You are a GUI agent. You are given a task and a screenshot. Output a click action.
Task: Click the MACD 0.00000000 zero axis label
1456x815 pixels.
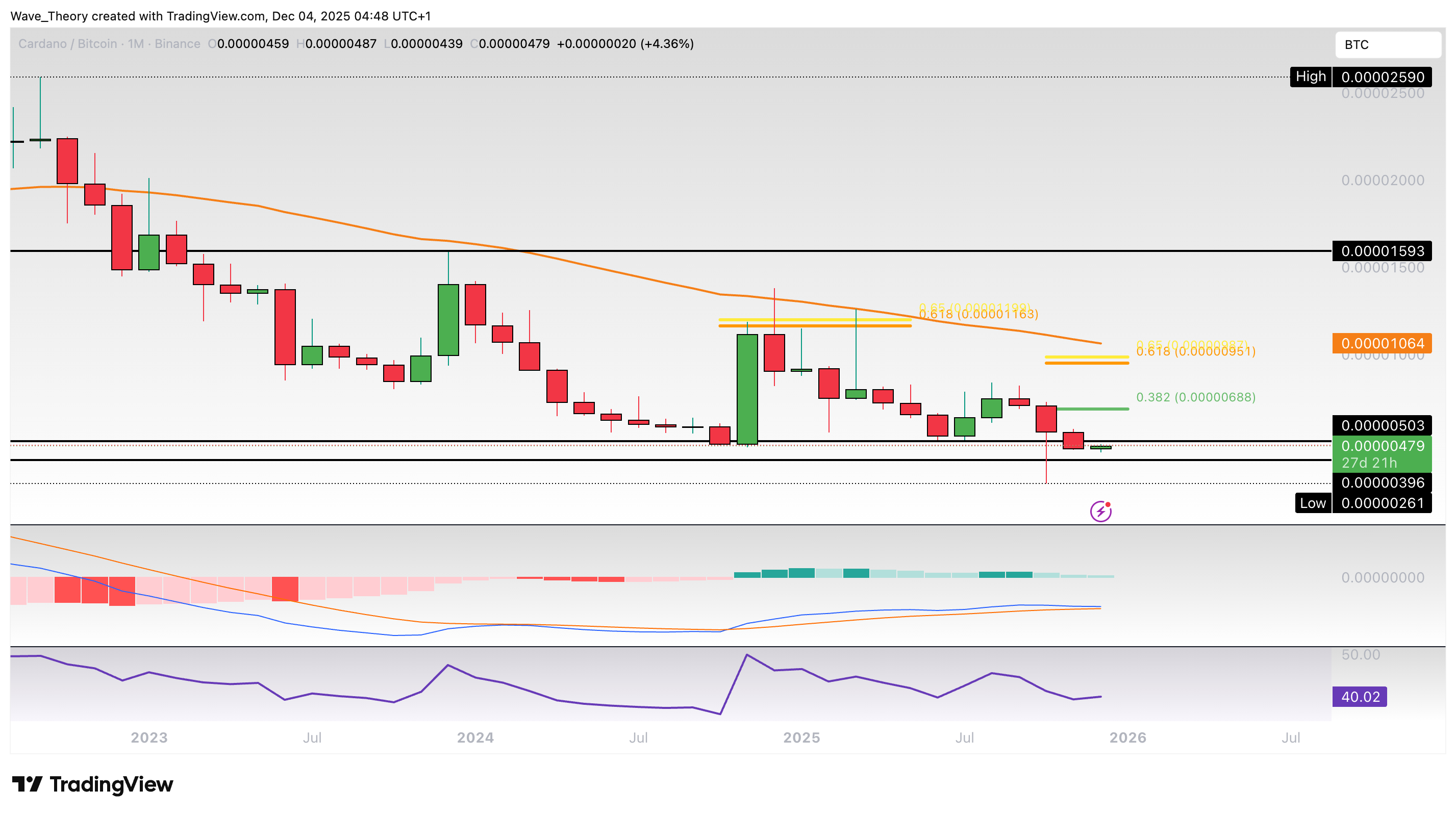tap(1382, 577)
